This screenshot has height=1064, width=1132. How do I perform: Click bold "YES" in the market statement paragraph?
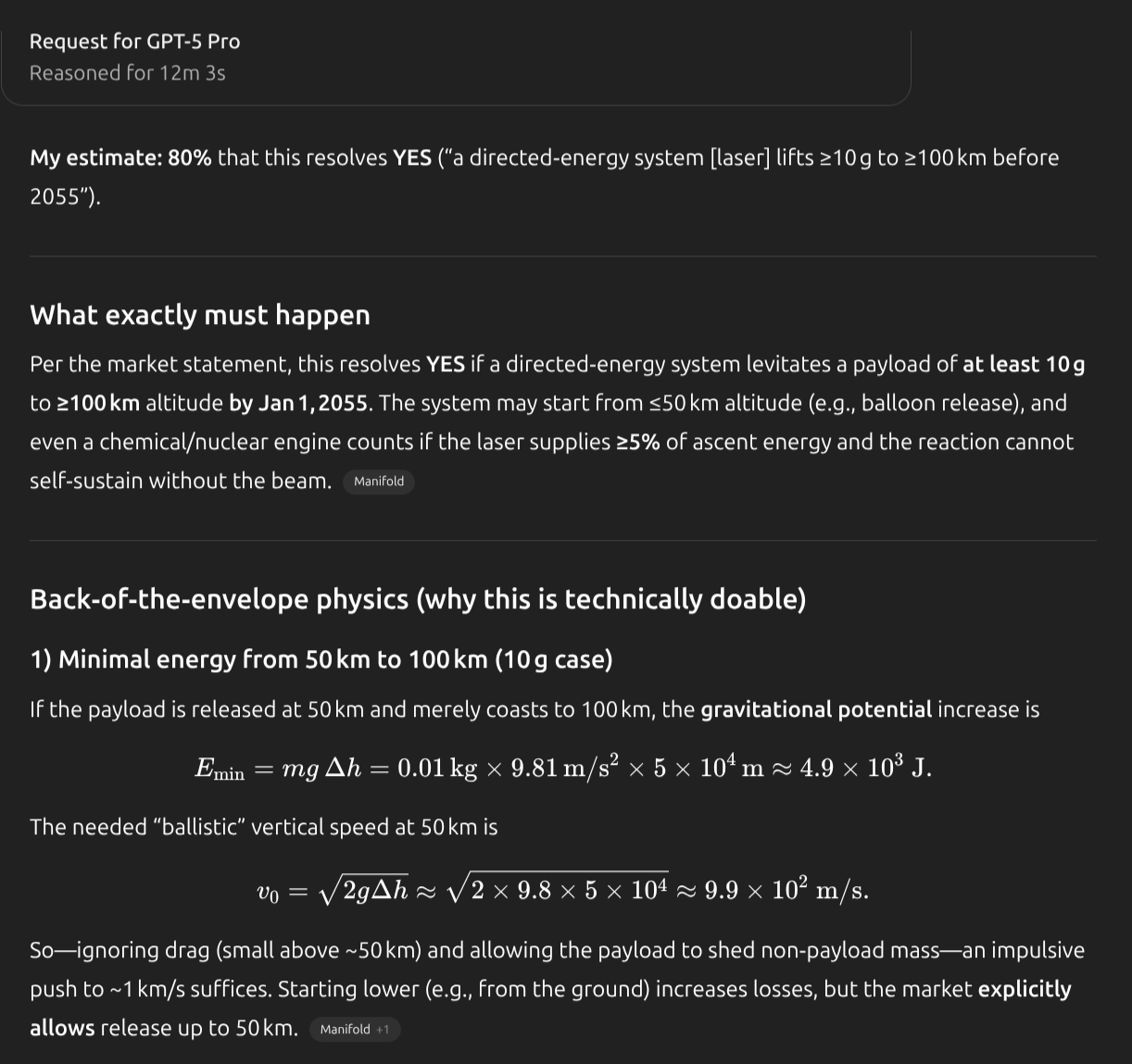[x=445, y=364]
